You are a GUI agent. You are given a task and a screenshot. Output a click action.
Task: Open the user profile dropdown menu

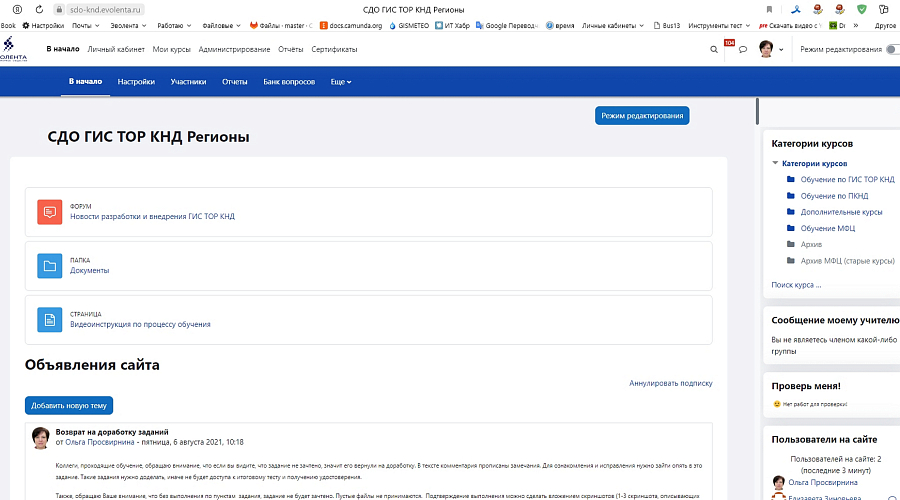click(771, 49)
